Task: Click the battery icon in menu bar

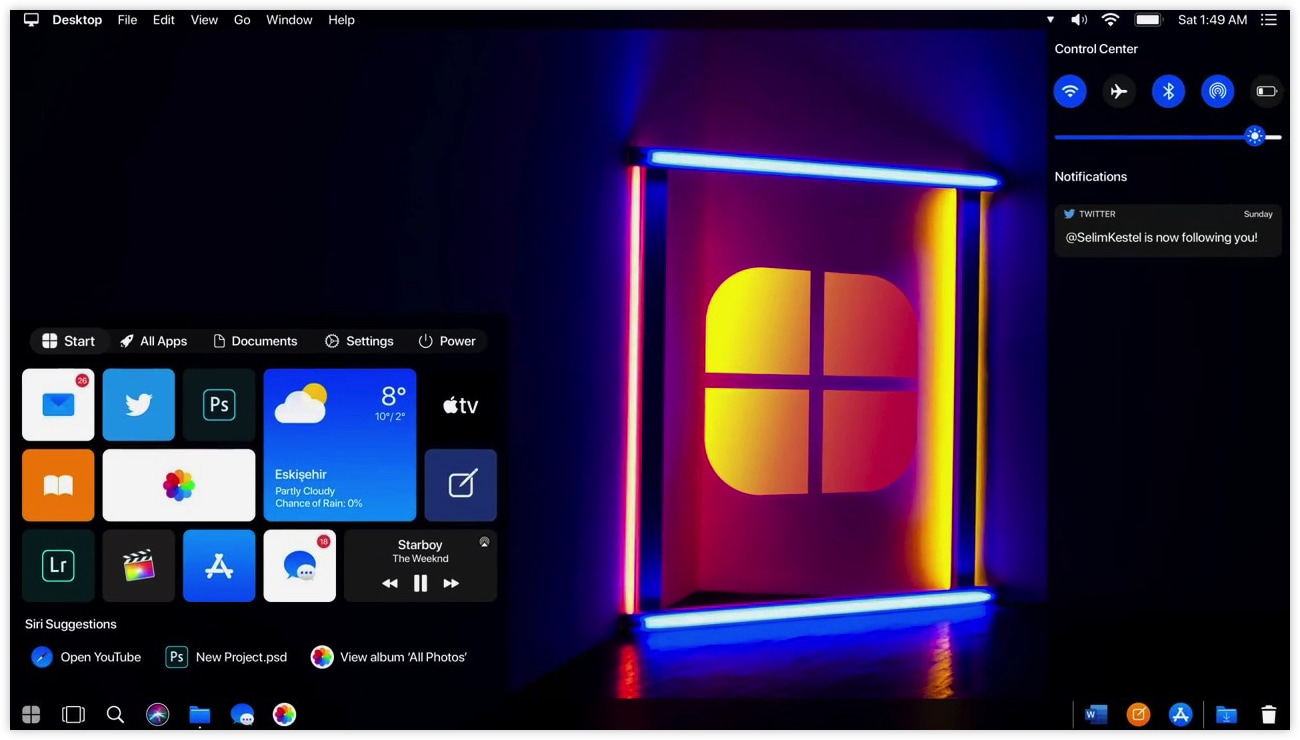Action: [x=1148, y=20]
